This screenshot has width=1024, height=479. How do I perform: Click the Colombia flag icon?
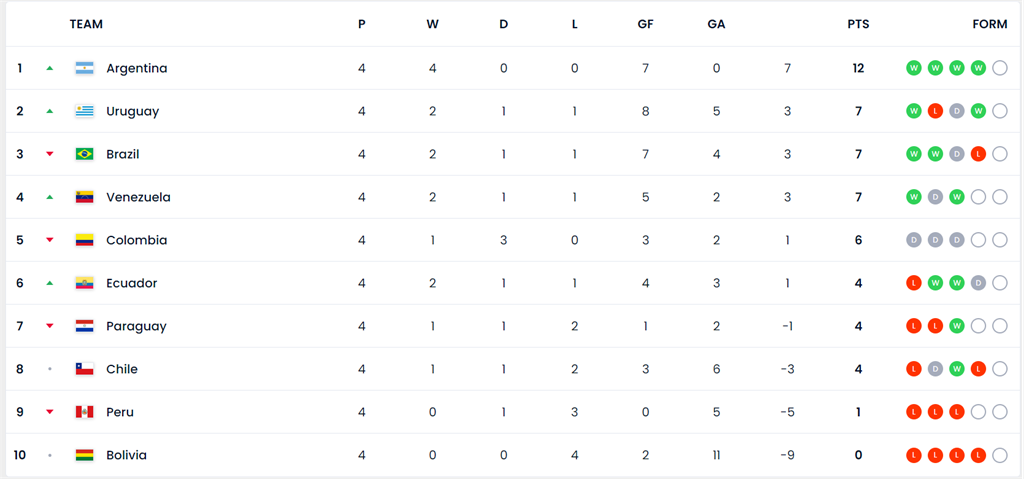84,240
